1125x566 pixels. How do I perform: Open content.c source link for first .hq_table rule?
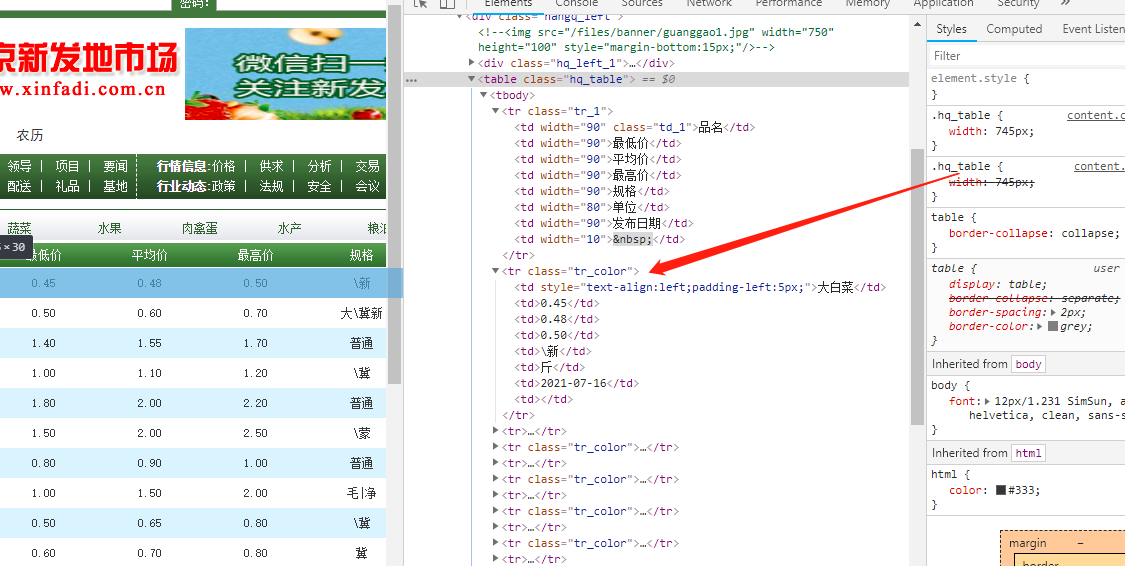(1096, 115)
